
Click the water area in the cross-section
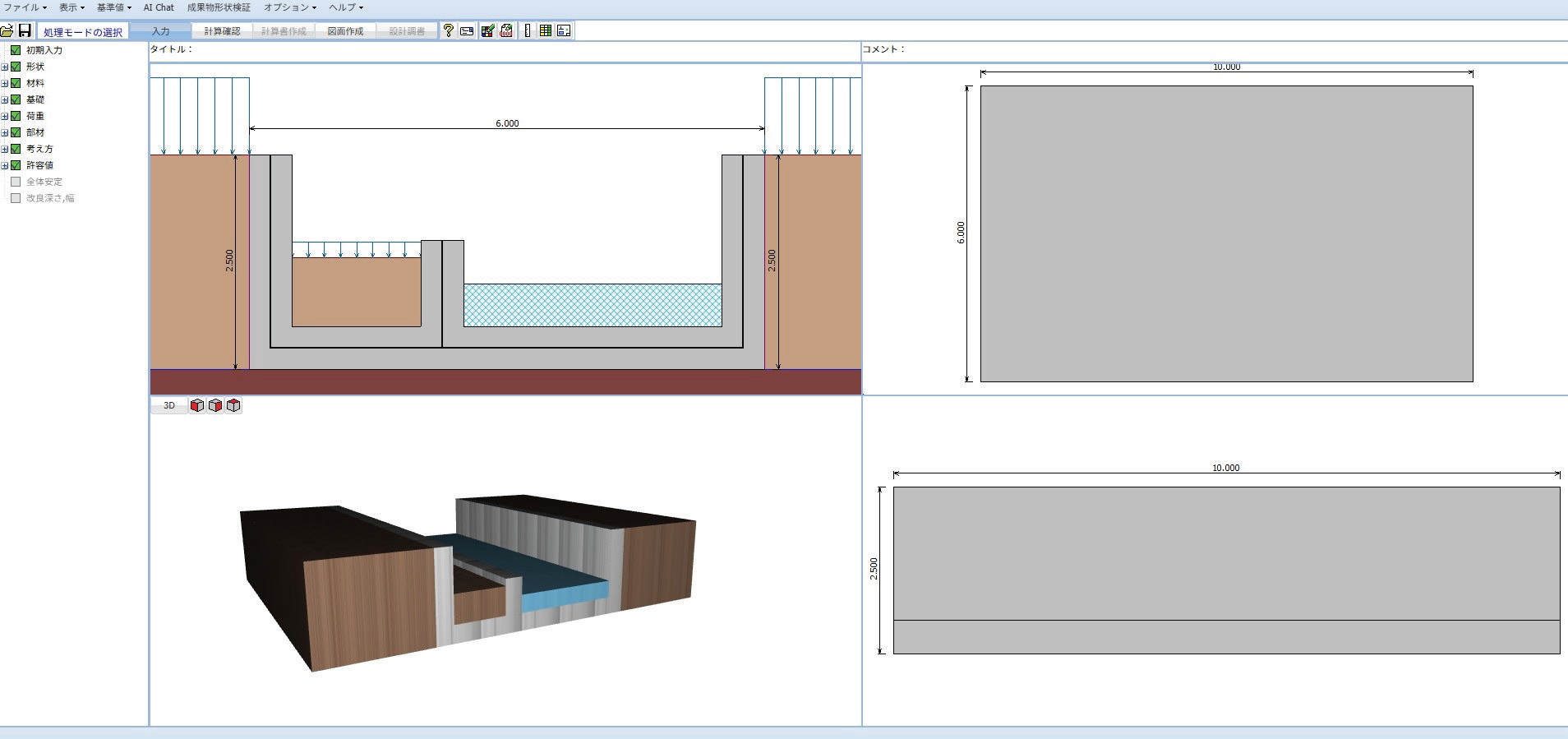click(592, 305)
